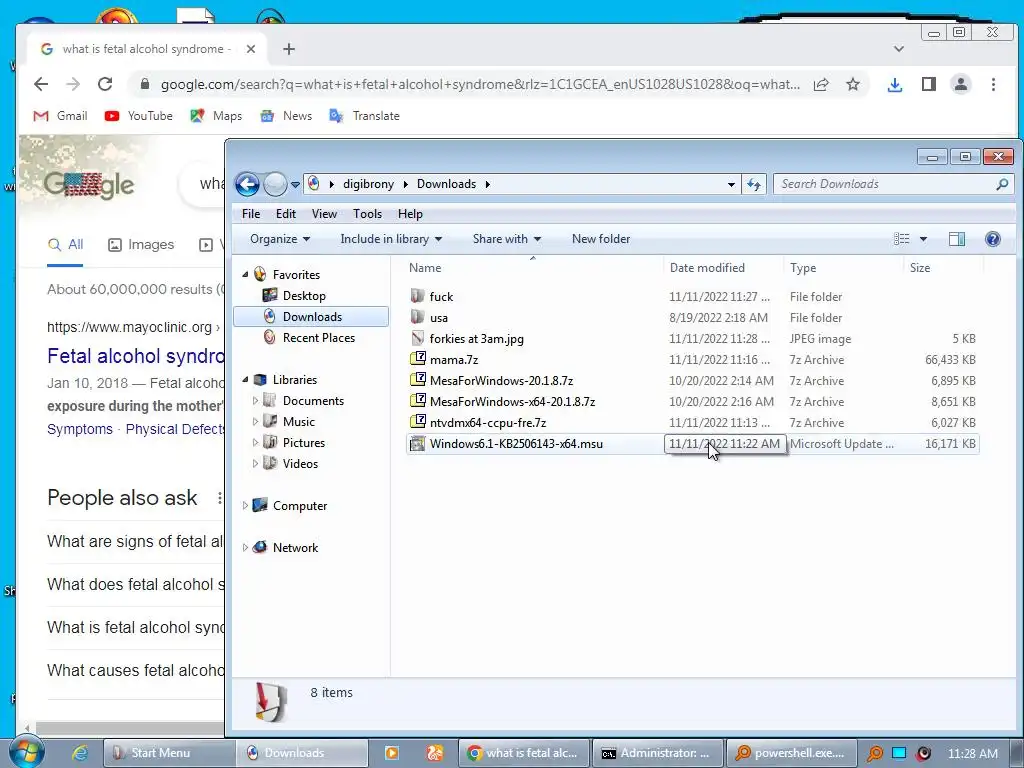
Task: Select the forkies at 3am.jpg file
Action: (x=476, y=339)
